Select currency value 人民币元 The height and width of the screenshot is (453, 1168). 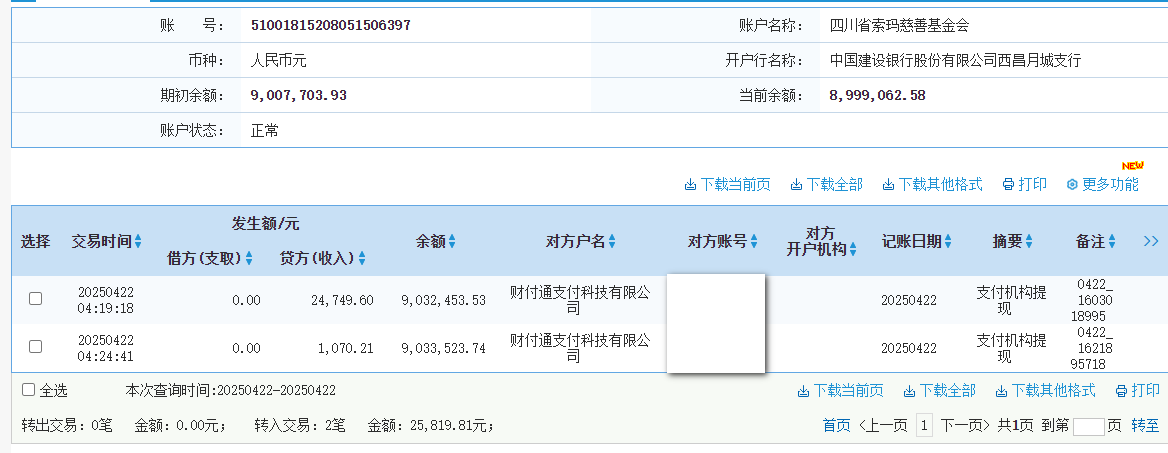point(279,60)
